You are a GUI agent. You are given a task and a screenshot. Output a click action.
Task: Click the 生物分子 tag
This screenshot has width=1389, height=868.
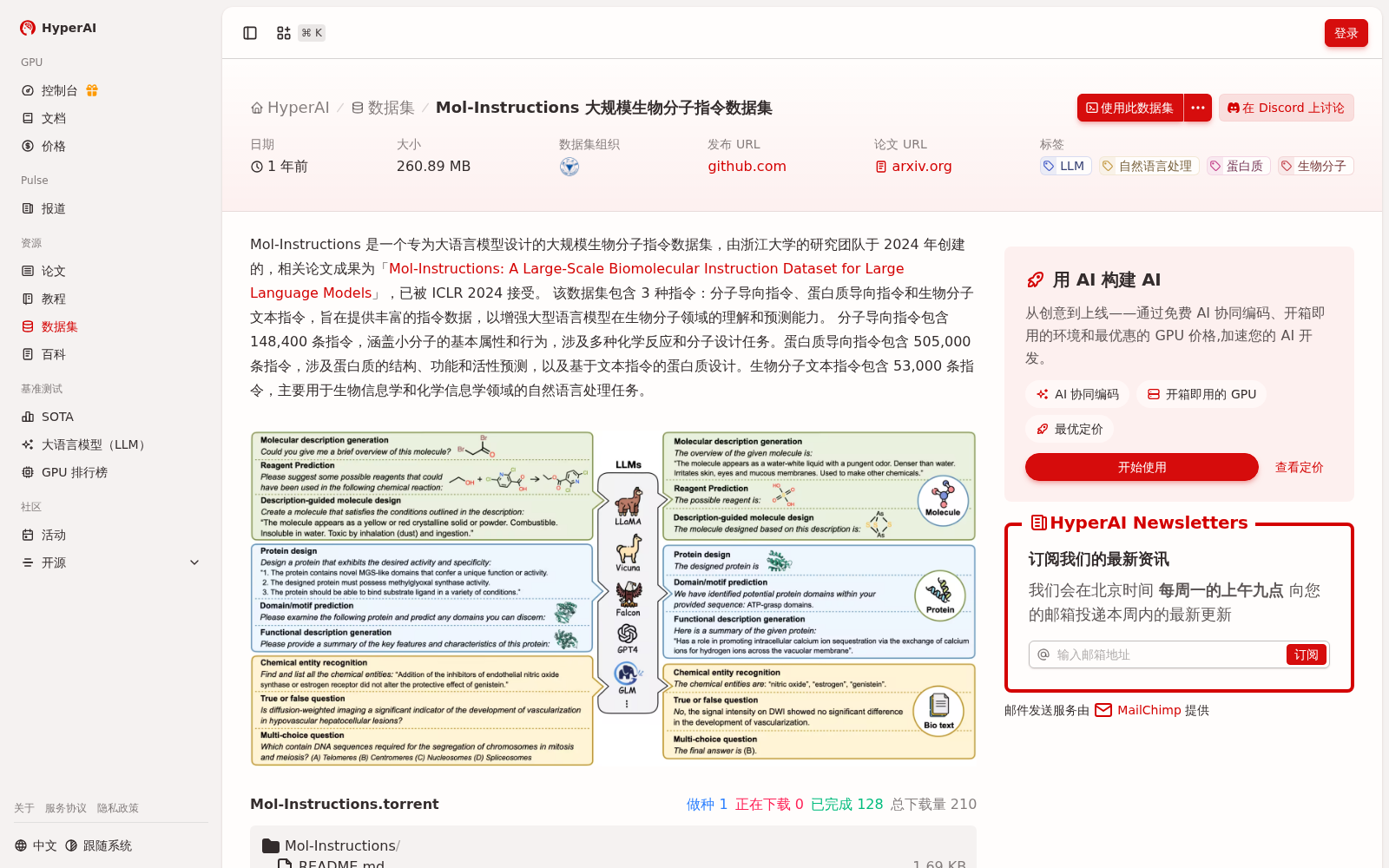1315,166
